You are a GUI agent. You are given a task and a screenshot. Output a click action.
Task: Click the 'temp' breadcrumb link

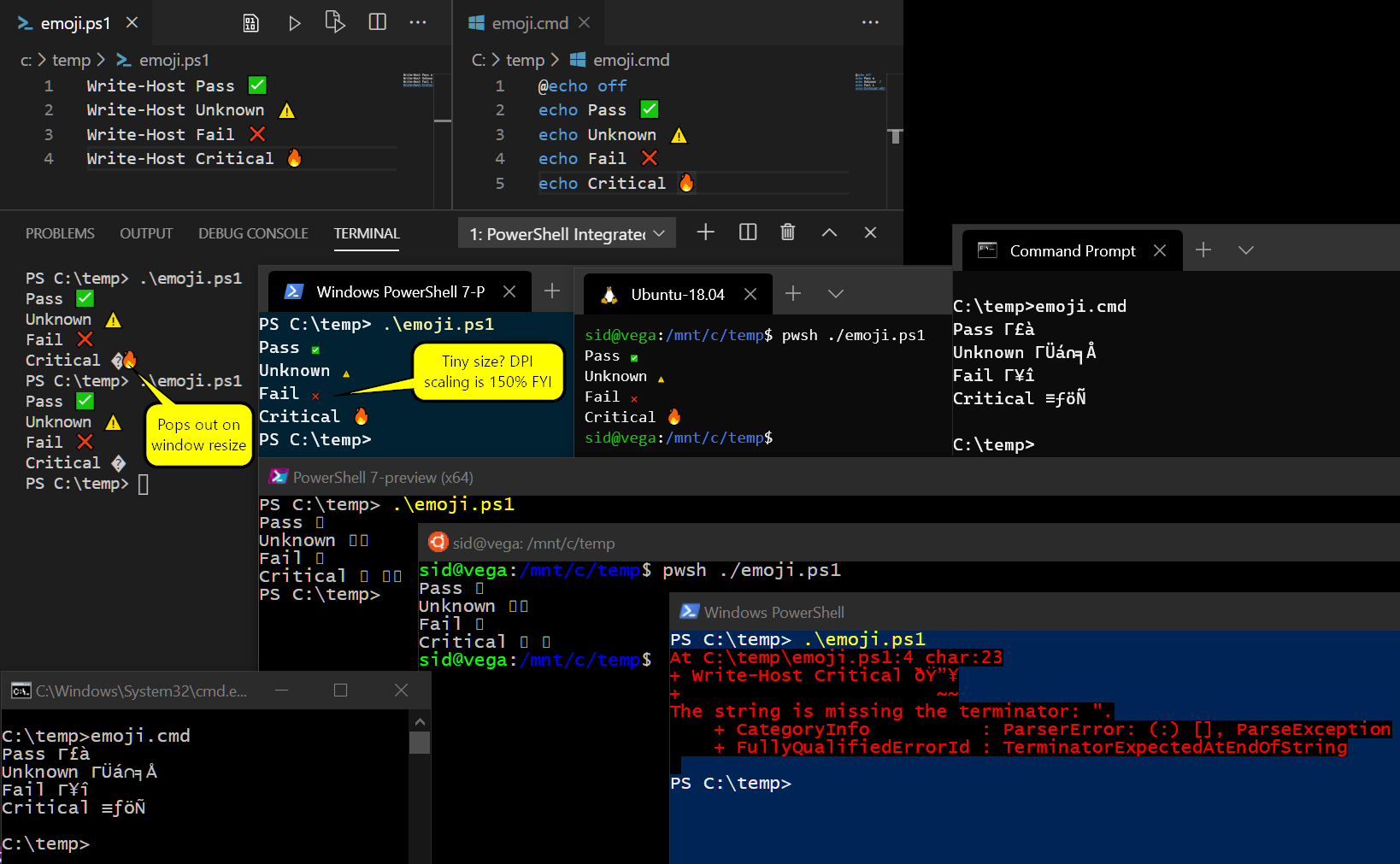73,60
